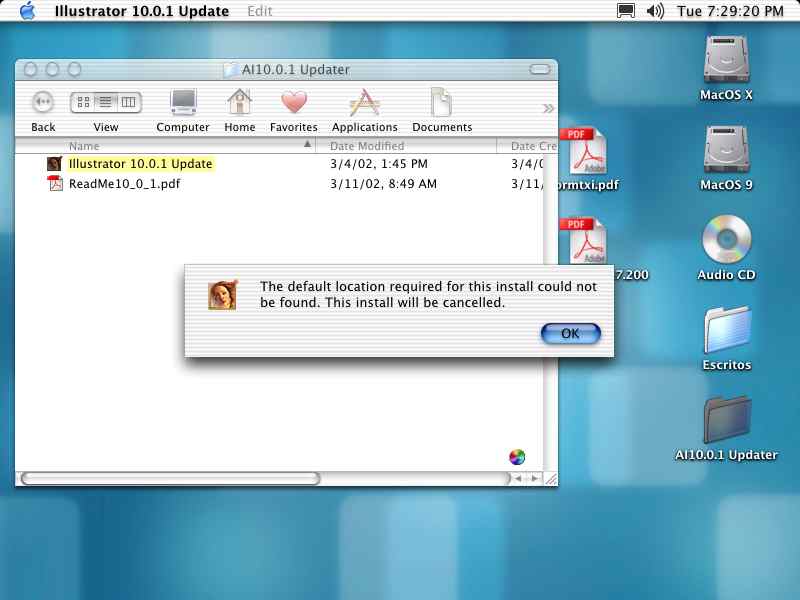
Task: Go to Home folder icon
Action: 239,102
